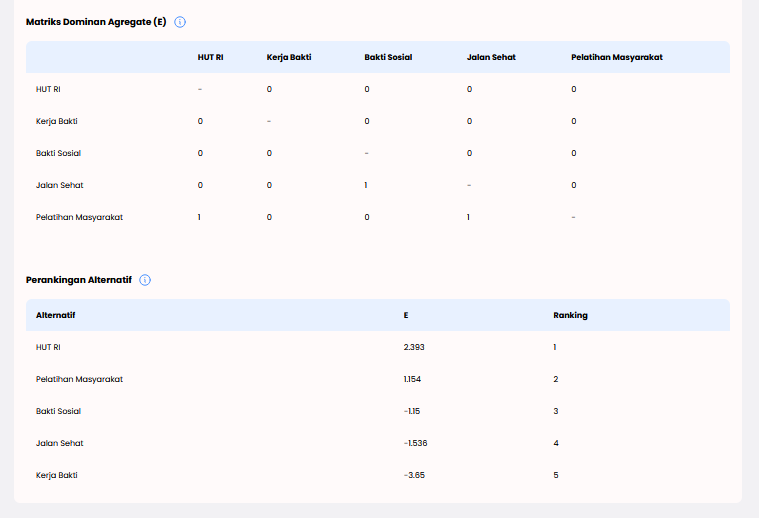
Task: Click value 1 in Pelatihan Masyarakat row, Jalan Sehat column
Action: click(468, 217)
